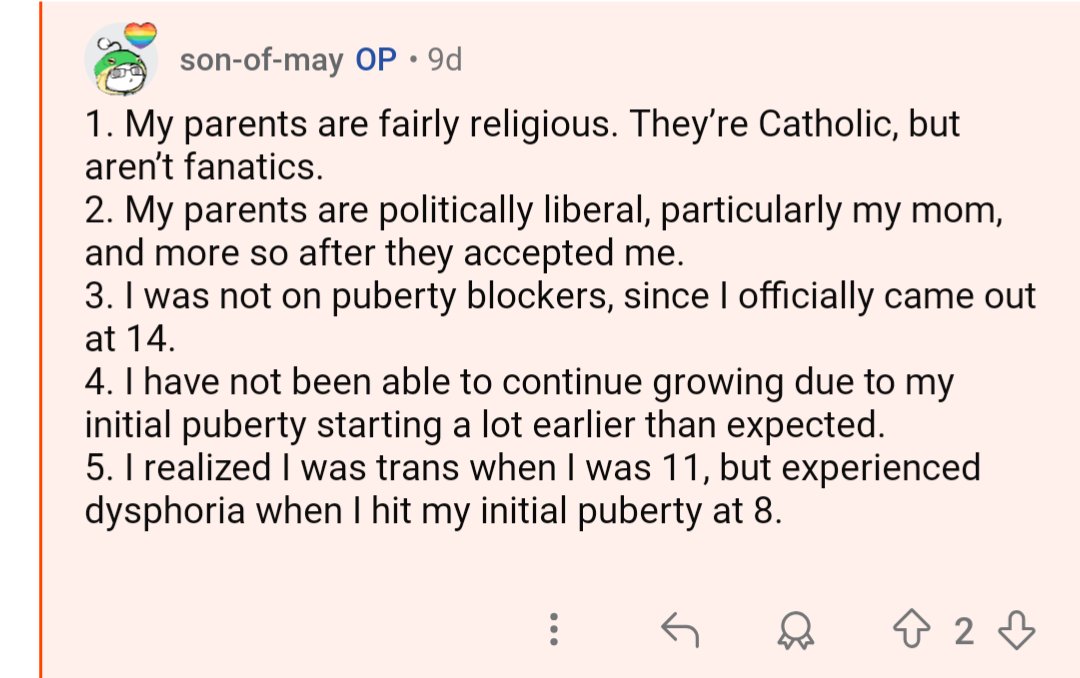This screenshot has height=678, width=1080.
Task: Reply to this comment using arrow icon
Action: click(681, 630)
